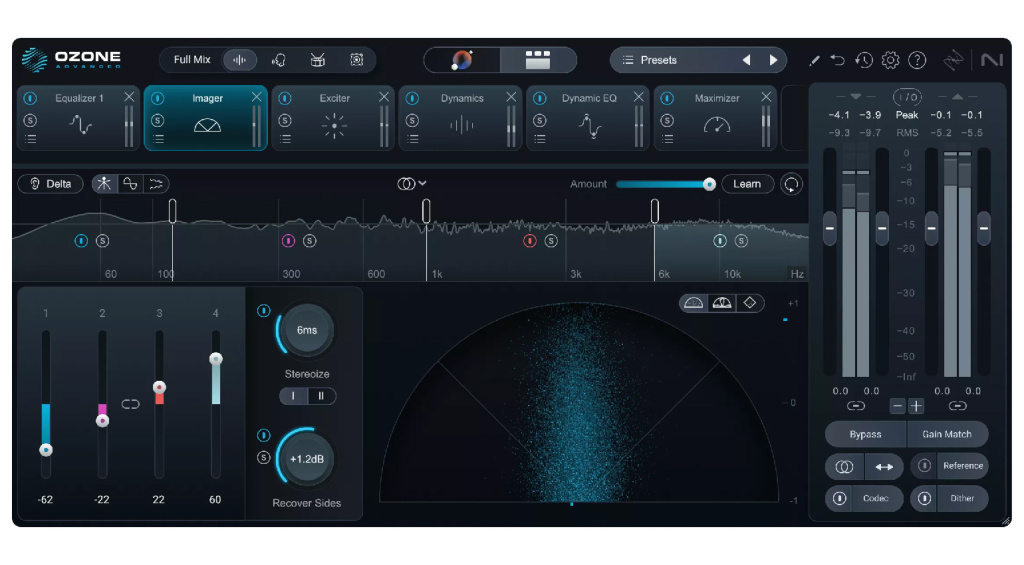Select the Polar Level vectorscope view icon
The width and height of the screenshot is (1024, 565).
coord(722,303)
